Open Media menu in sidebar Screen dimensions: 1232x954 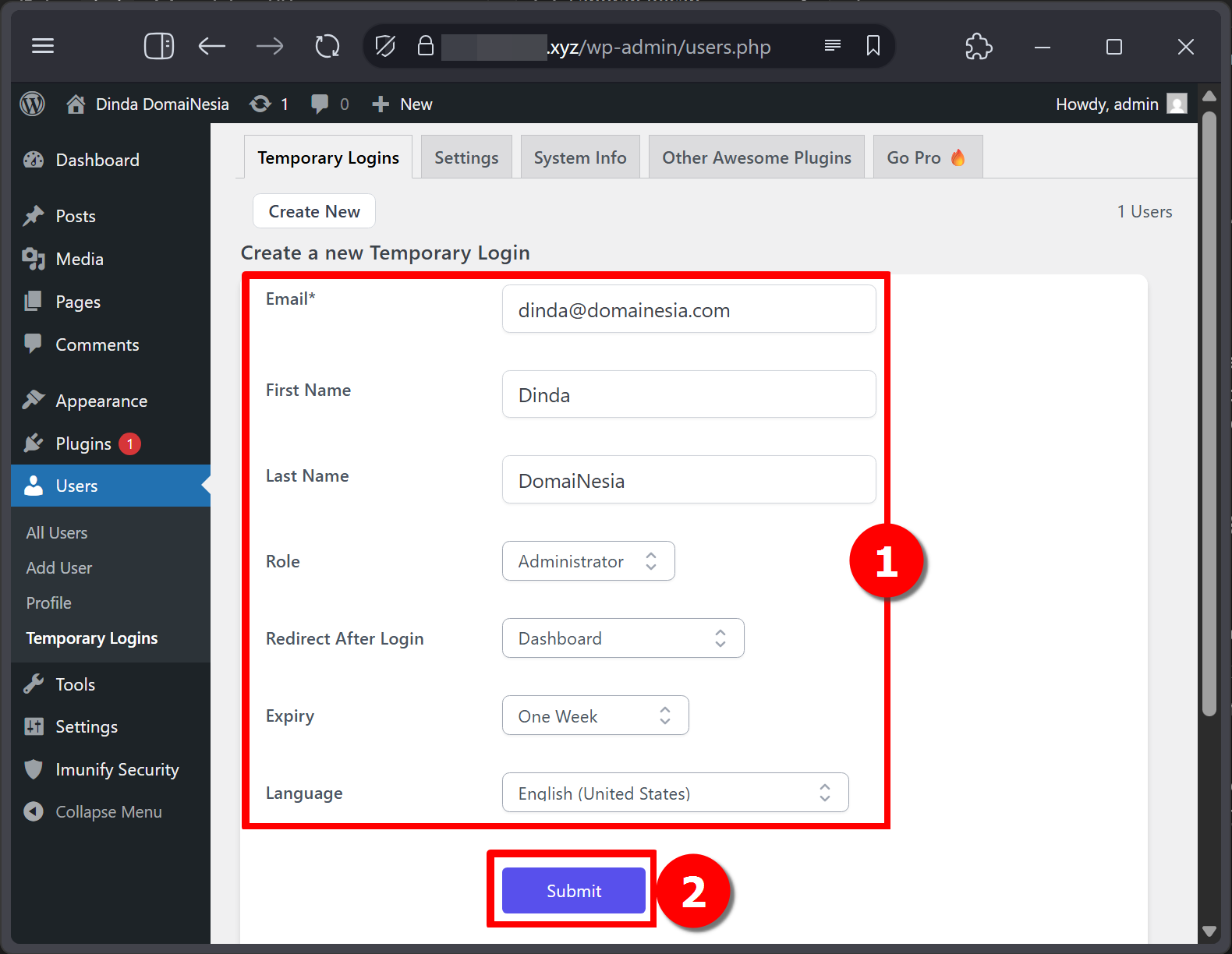(x=111, y=259)
